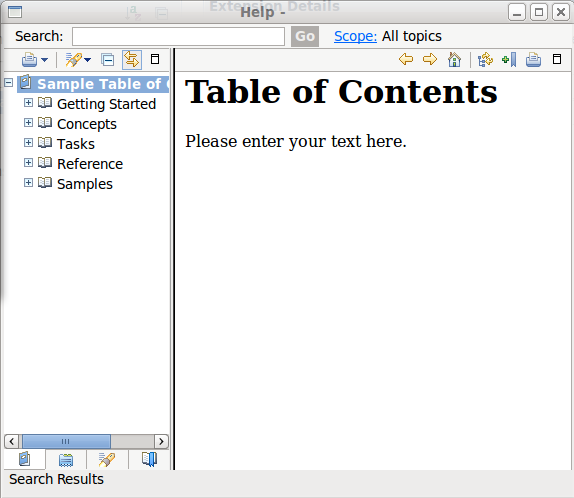Toggle Link with Contents button
The height and width of the screenshot is (498, 574).
click(x=132, y=59)
